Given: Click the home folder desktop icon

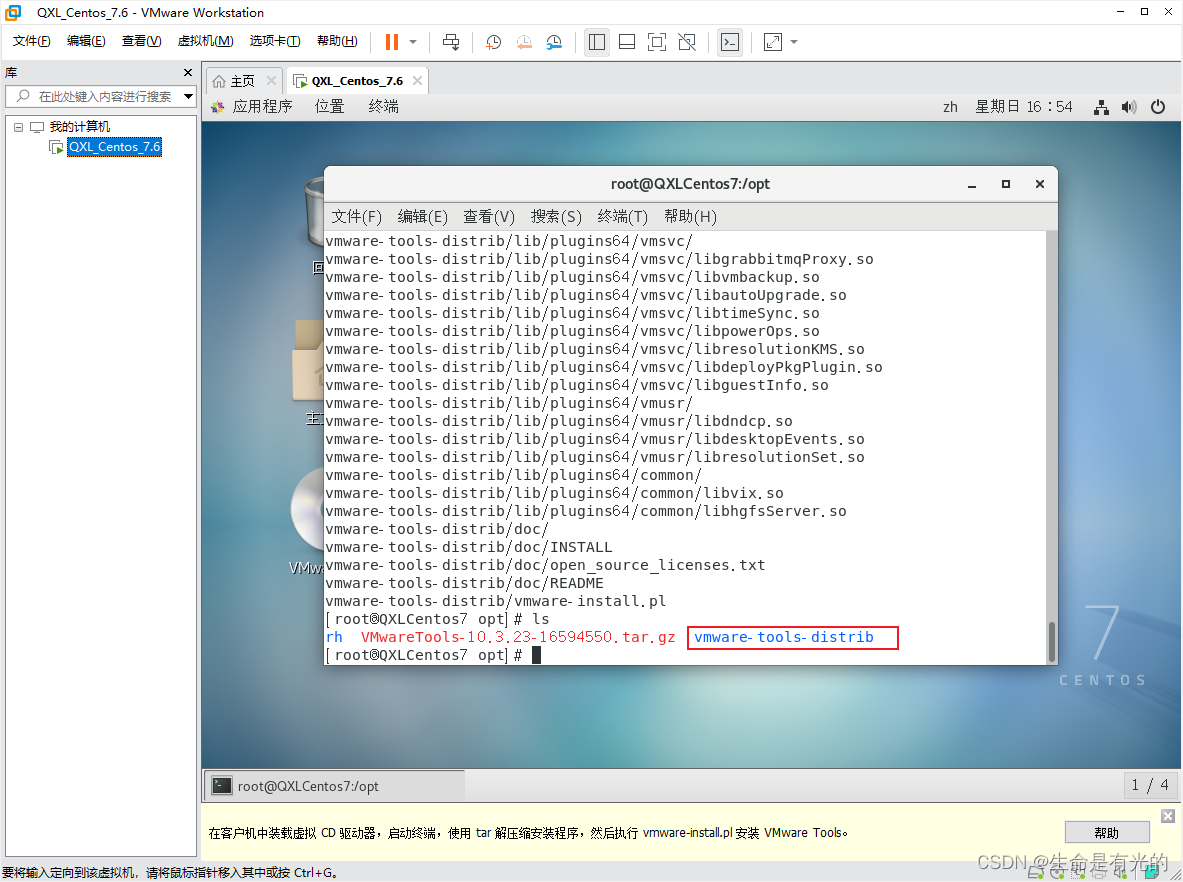Looking at the screenshot, I should point(309,361).
